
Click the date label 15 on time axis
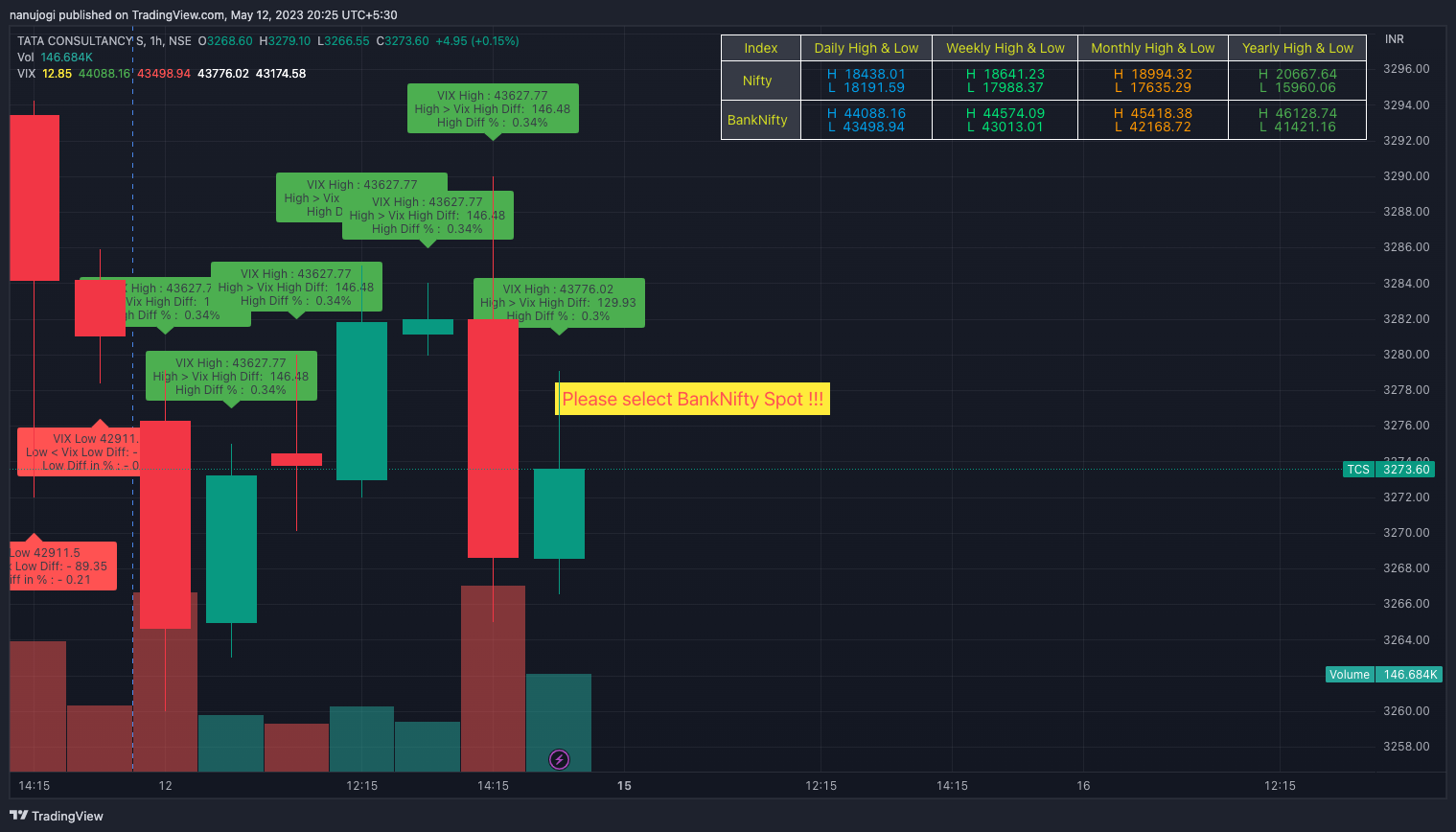pos(624,786)
